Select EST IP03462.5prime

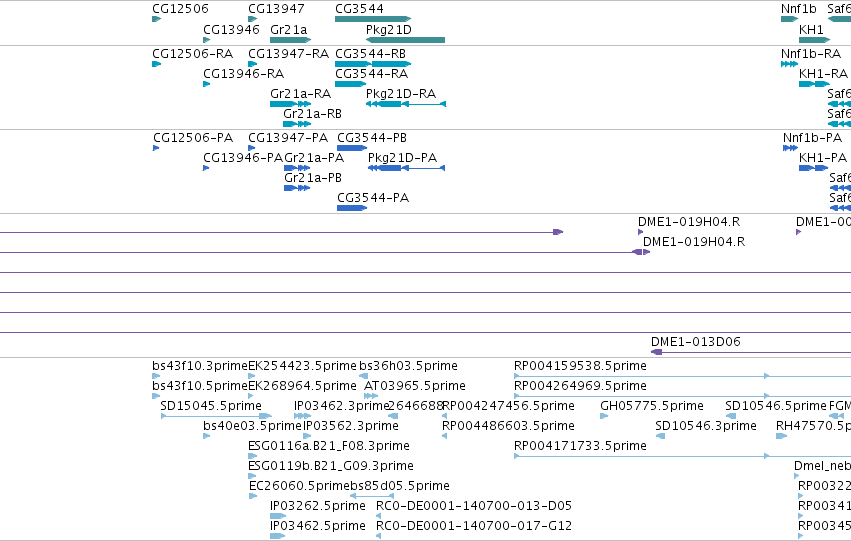(277, 536)
